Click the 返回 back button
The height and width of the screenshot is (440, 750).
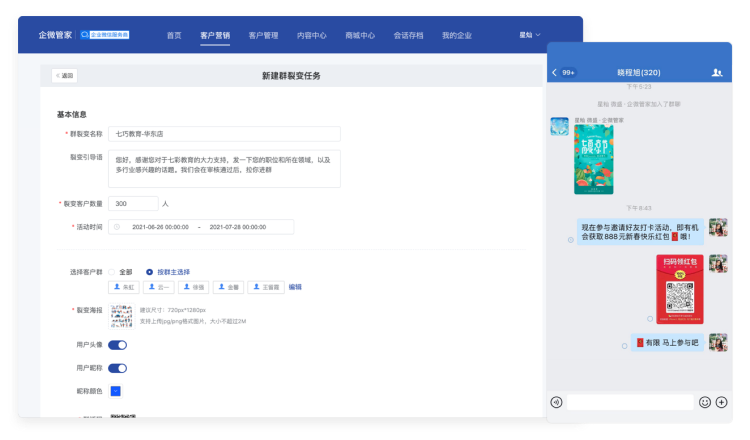click(64, 76)
